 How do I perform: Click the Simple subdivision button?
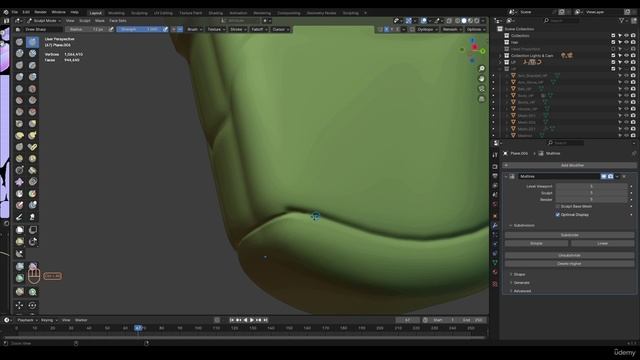536,243
